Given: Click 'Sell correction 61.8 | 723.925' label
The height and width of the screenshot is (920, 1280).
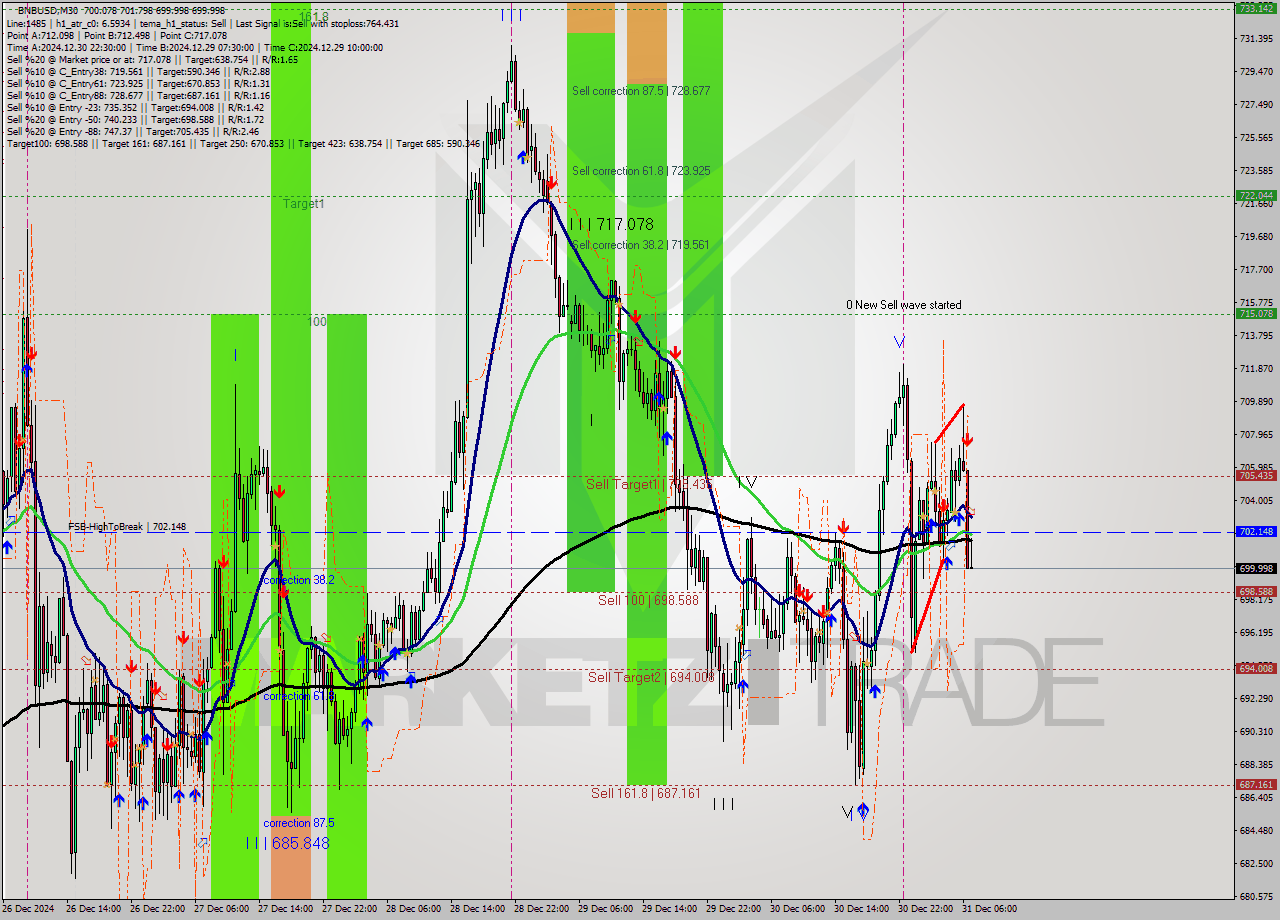Looking at the screenshot, I should click(641, 171).
